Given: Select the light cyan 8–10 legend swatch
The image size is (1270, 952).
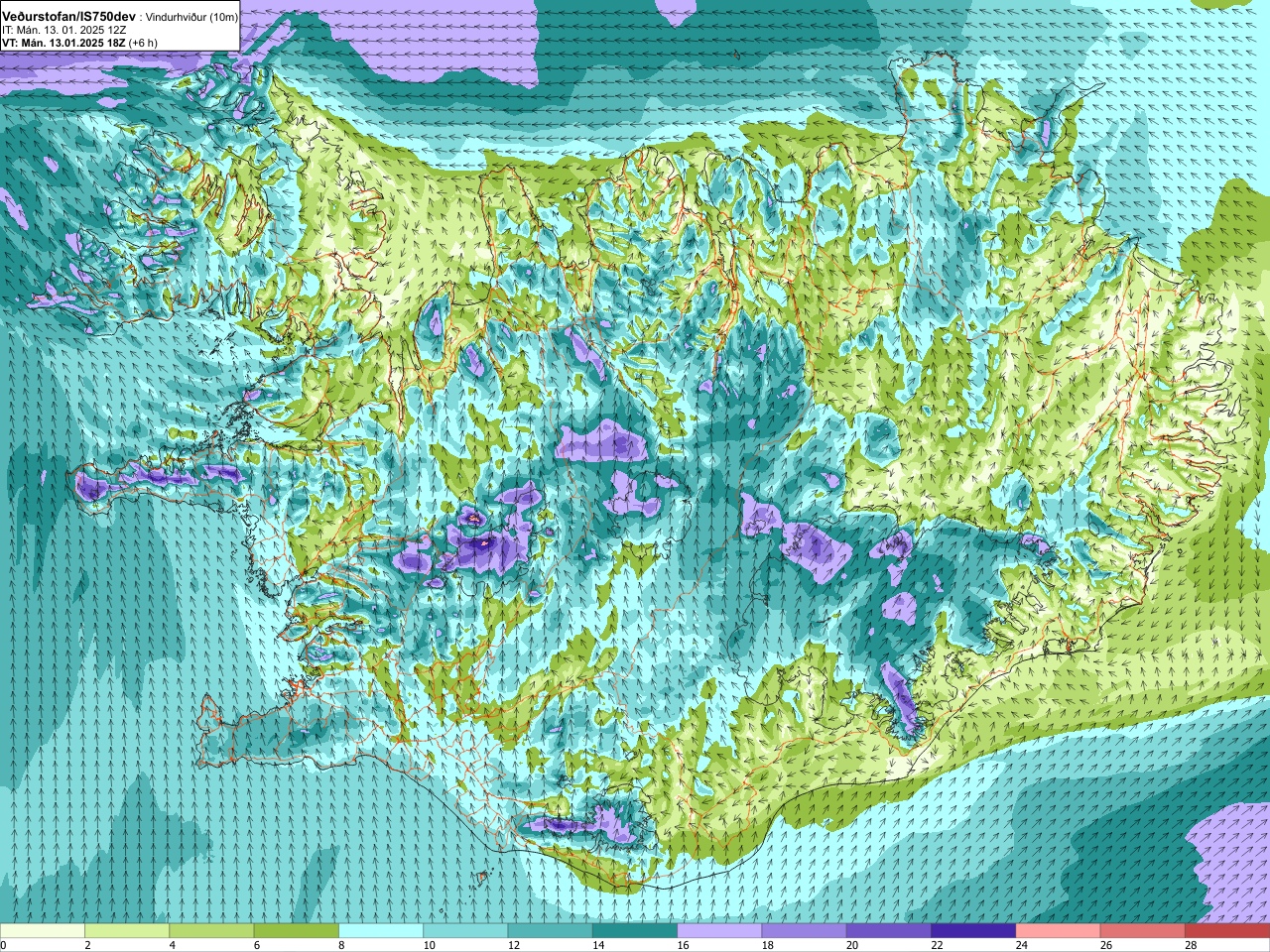Looking at the screenshot, I should pyautogui.click(x=381, y=931).
